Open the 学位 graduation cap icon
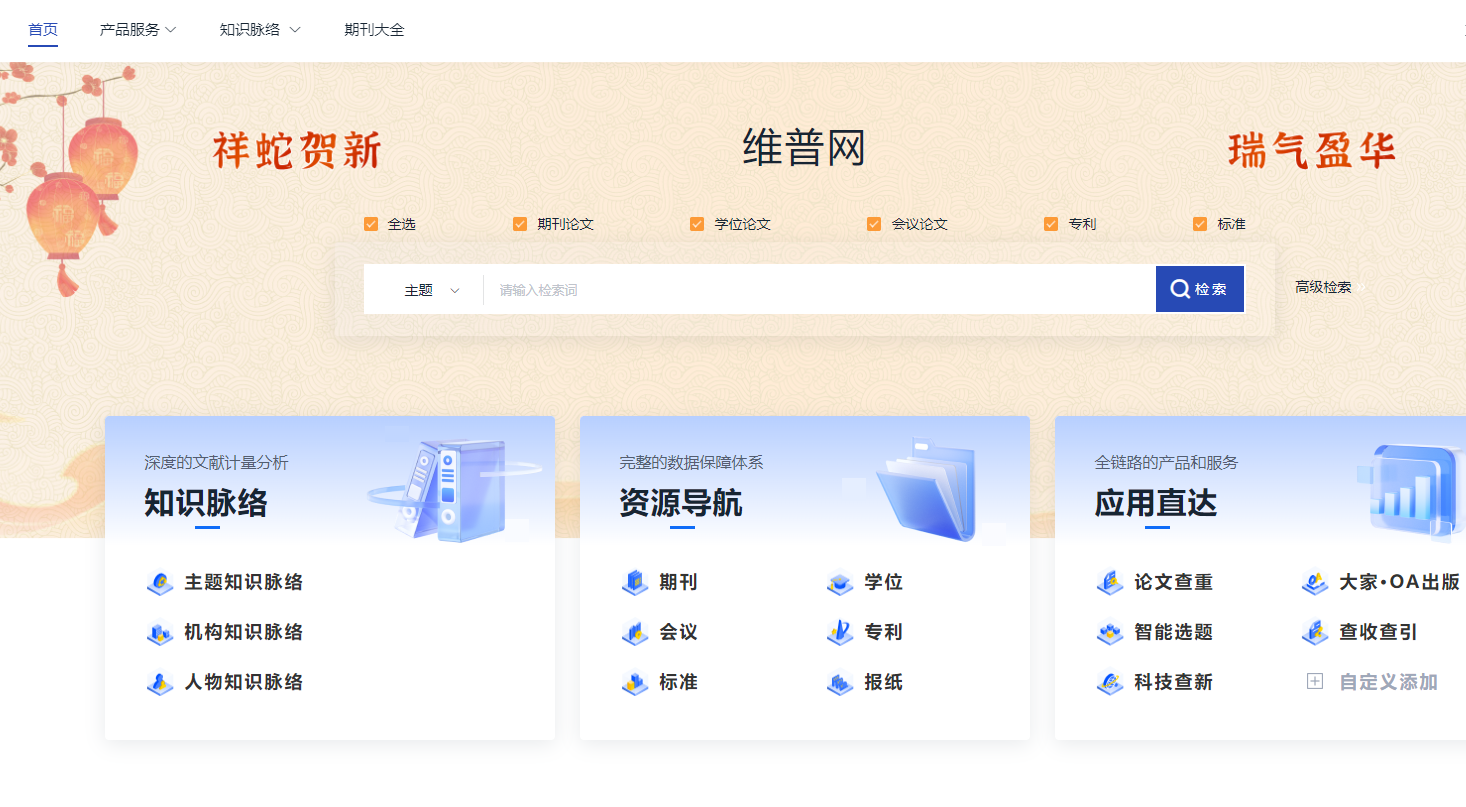Image resolution: width=1466 pixels, height=807 pixels. coord(840,583)
